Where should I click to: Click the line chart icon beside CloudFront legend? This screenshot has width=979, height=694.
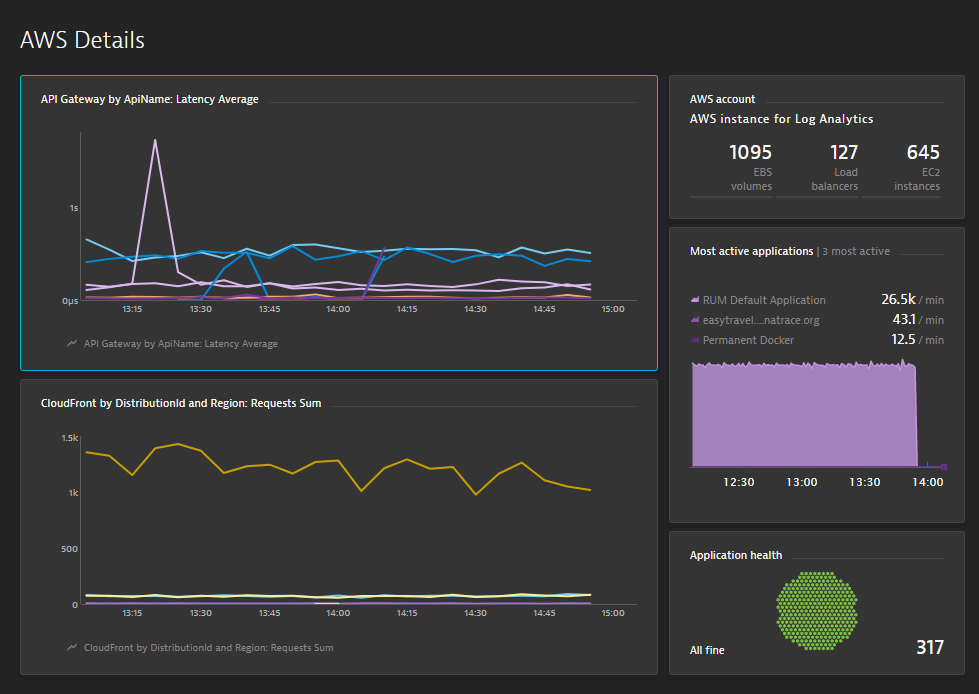[x=72, y=647]
